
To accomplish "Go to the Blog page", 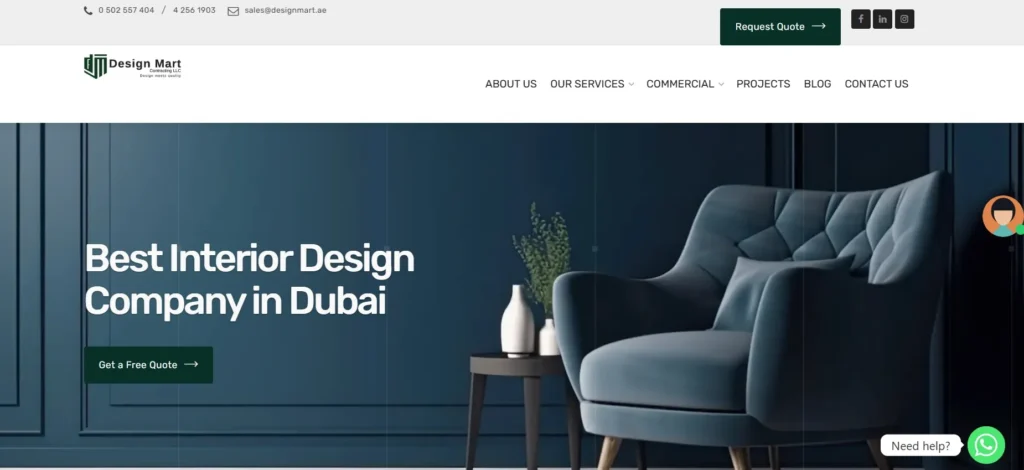I will pos(817,84).
